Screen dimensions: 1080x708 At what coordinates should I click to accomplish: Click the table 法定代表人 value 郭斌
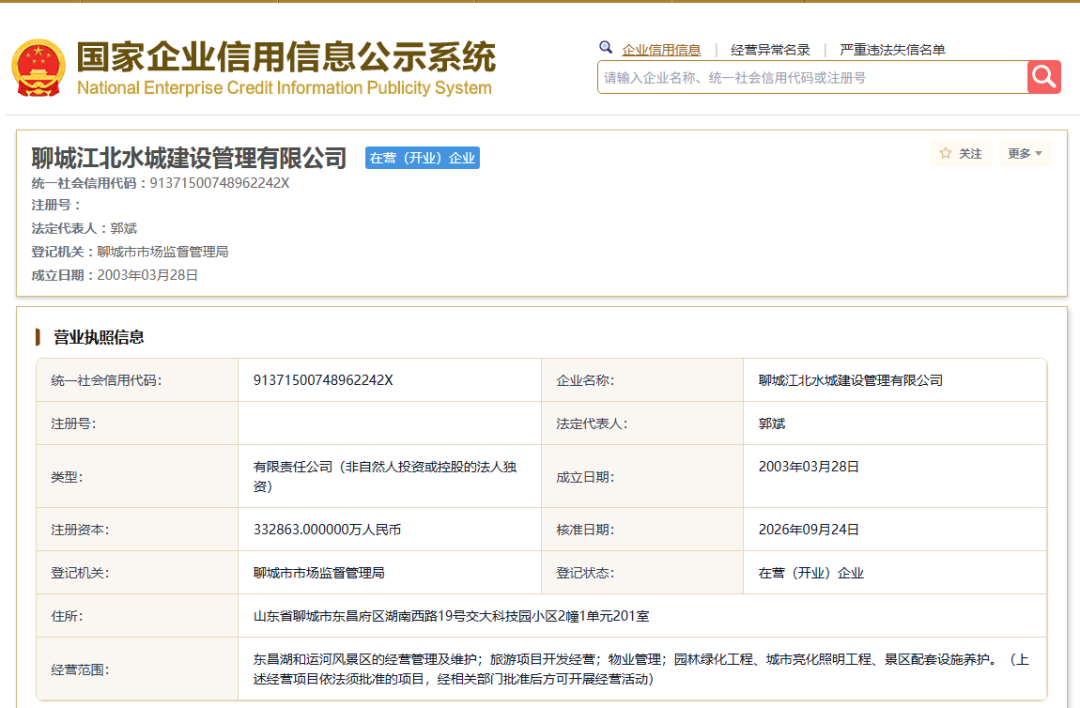771,424
